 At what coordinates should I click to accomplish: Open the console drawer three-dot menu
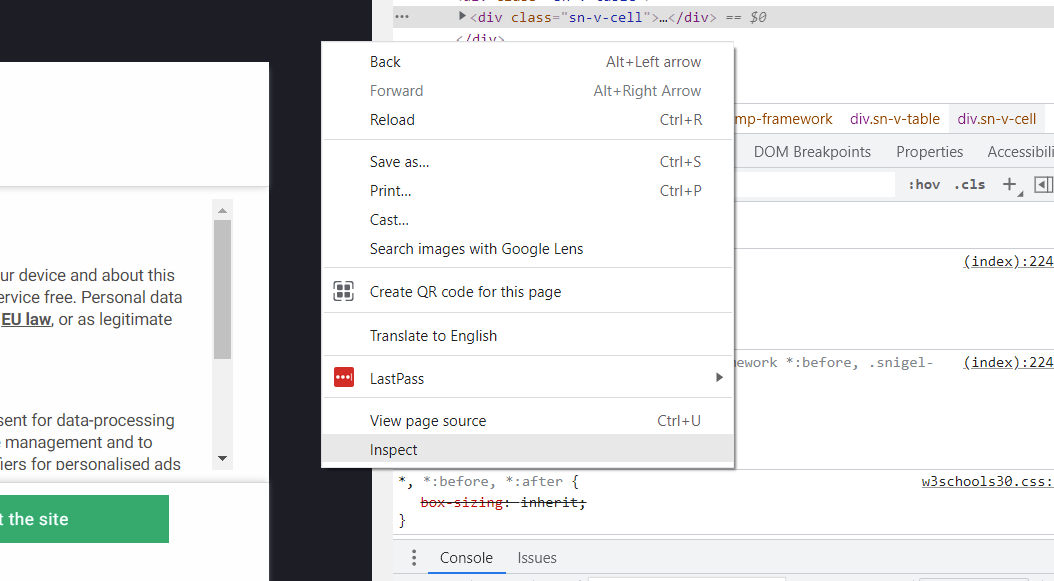413,558
